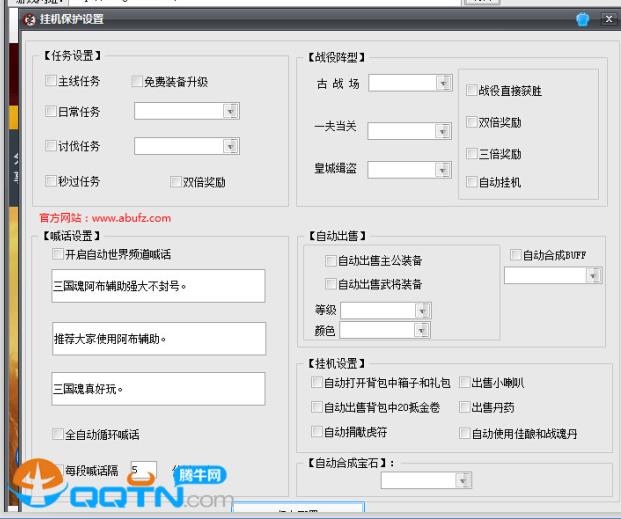Expand the 颜色 color dropdown
621x519 pixels.
coord(436,330)
